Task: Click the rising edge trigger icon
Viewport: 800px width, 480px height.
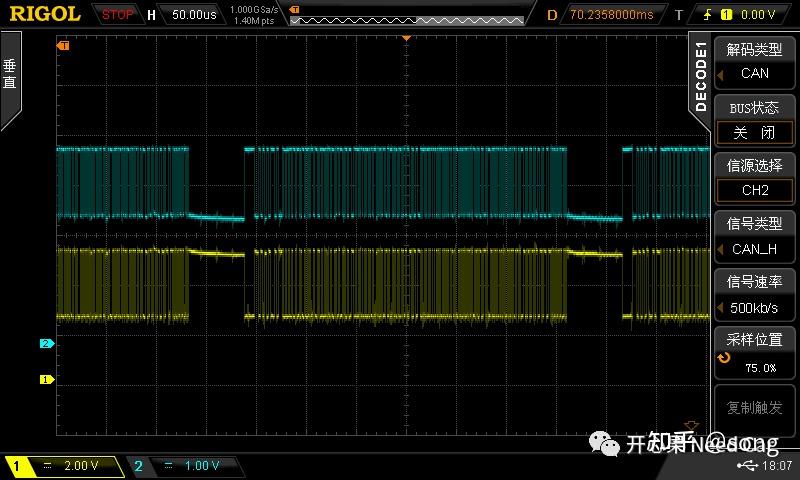Action: click(710, 14)
